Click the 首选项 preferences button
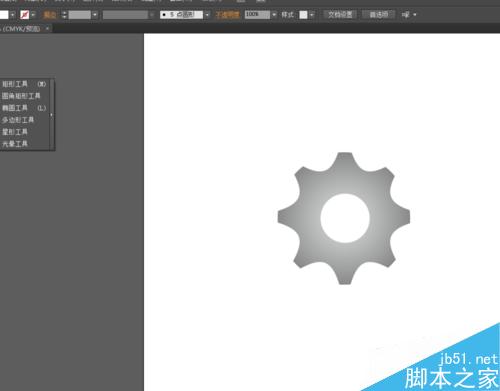 coord(379,14)
